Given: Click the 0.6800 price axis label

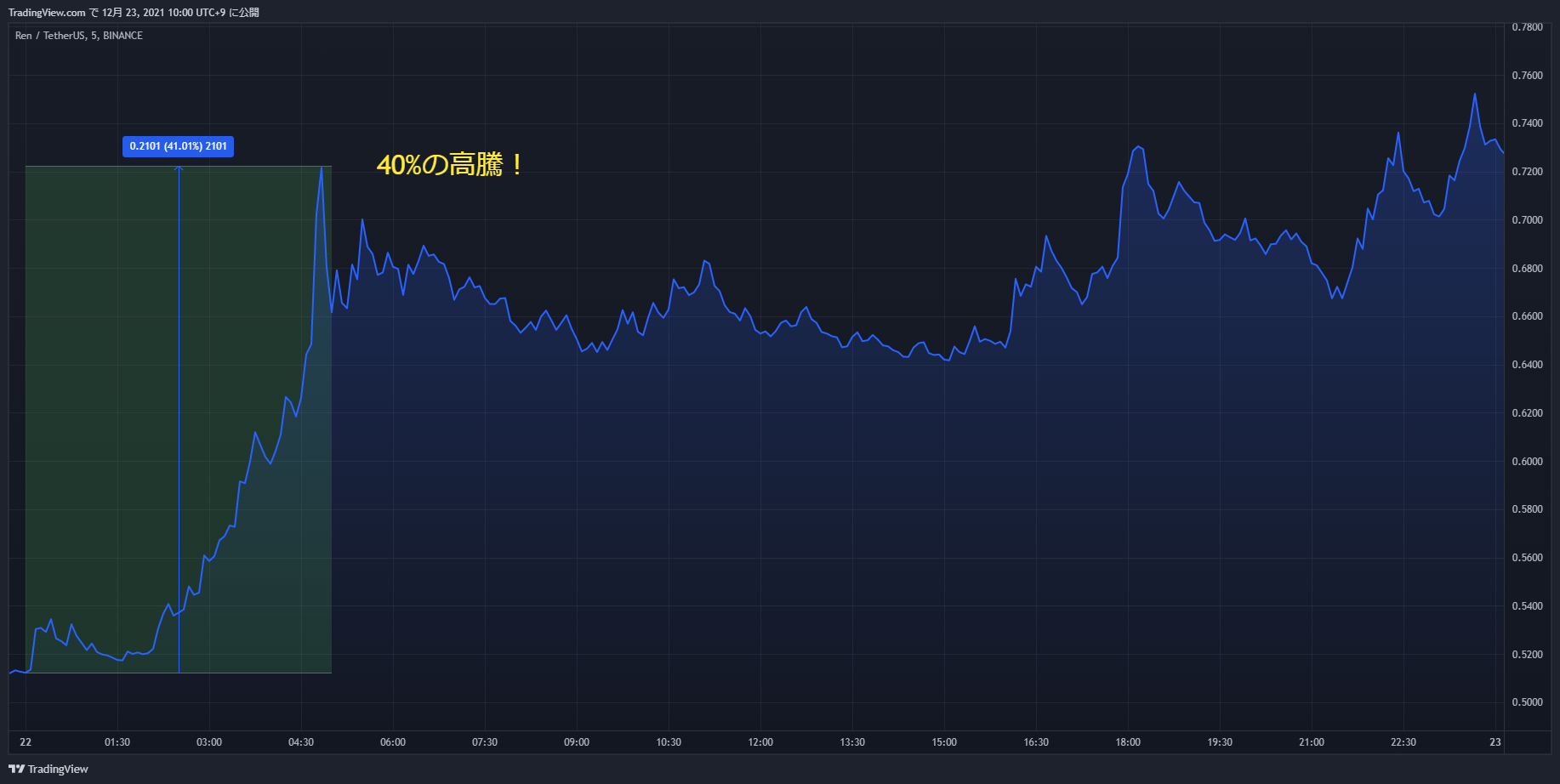Looking at the screenshot, I should [1527, 269].
